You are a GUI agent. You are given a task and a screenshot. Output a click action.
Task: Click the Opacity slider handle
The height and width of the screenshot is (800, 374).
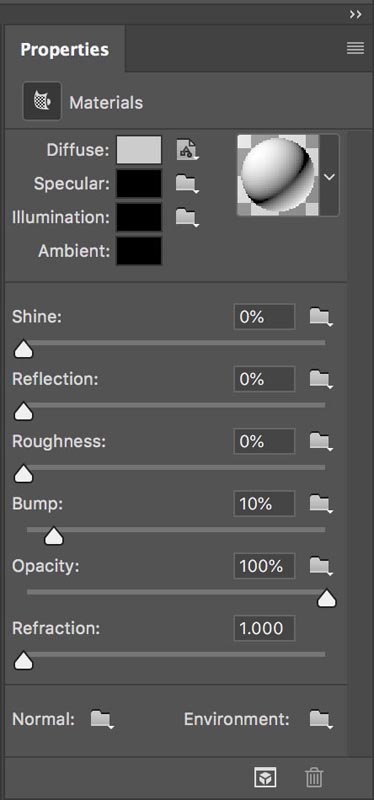[327, 599]
